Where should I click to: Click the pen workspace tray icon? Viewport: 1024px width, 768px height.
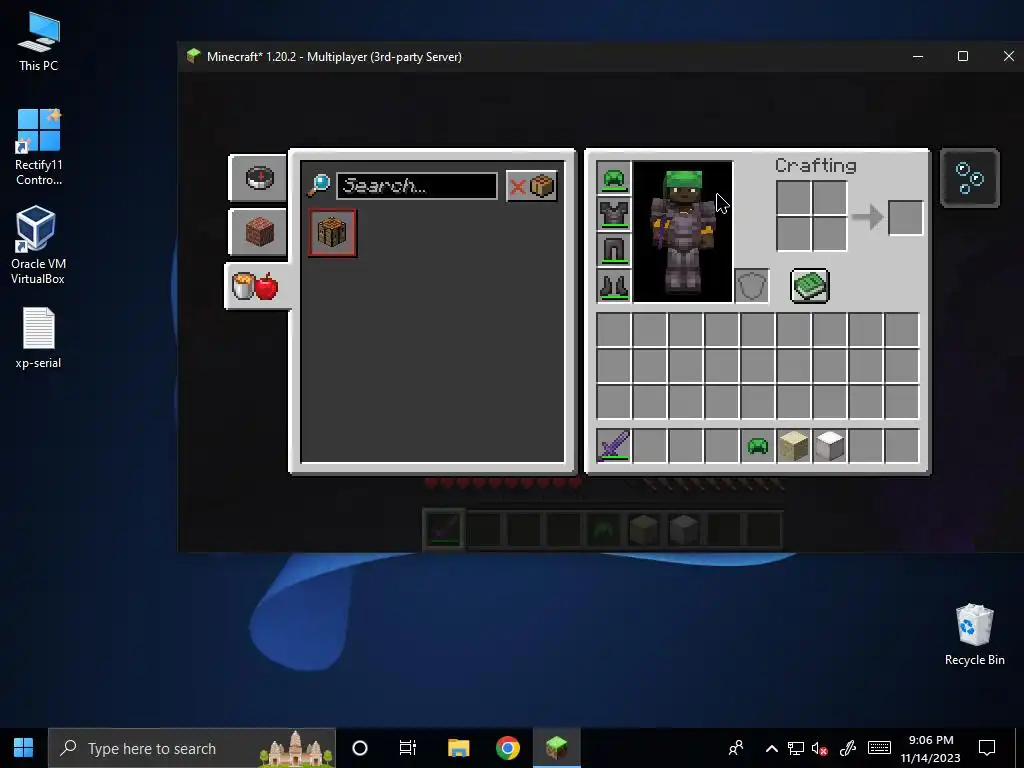click(848, 748)
